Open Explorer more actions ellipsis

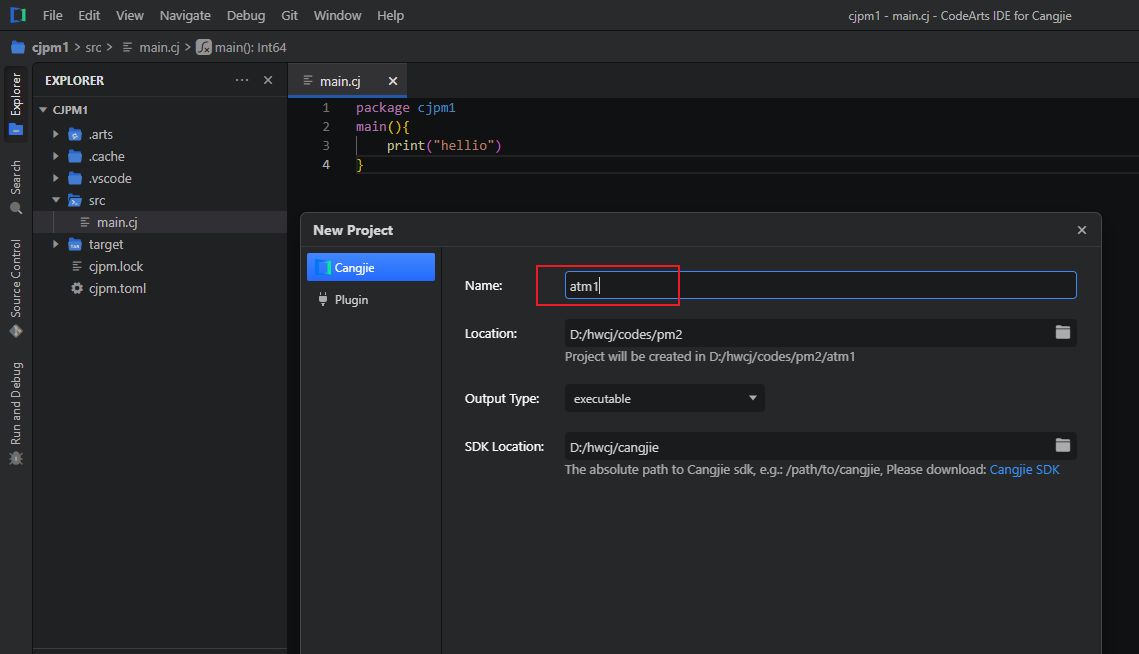[242, 80]
